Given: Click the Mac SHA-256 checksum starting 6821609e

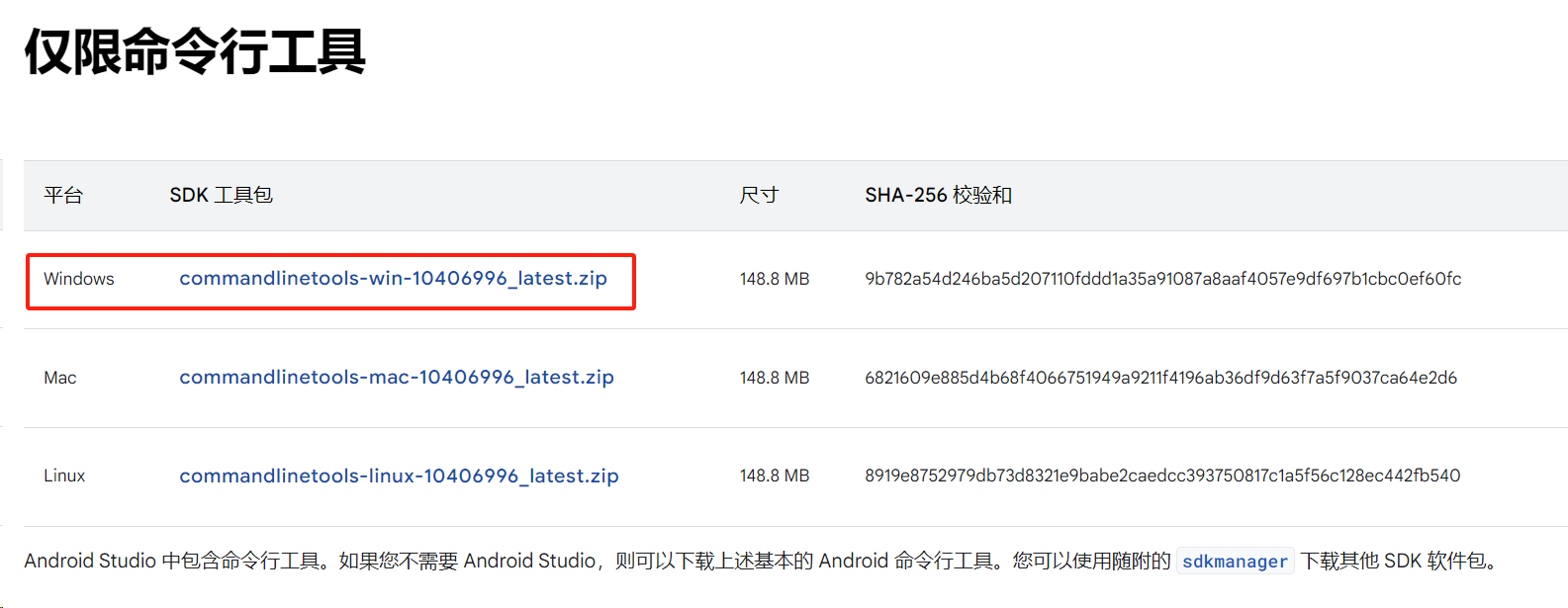Looking at the screenshot, I should pyautogui.click(x=1160, y=379).
